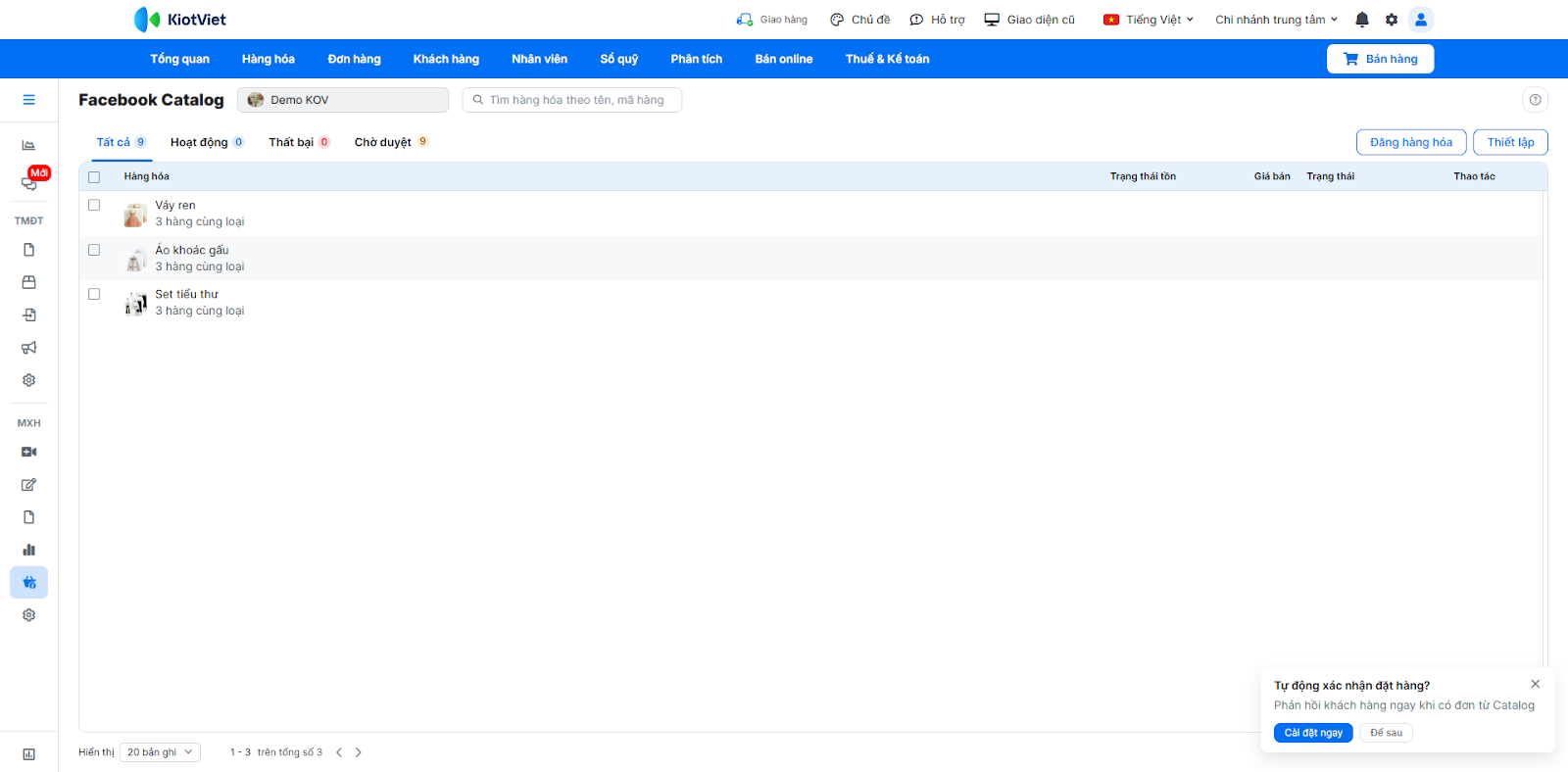Open the Tổng quan menu

click(180, 59)
